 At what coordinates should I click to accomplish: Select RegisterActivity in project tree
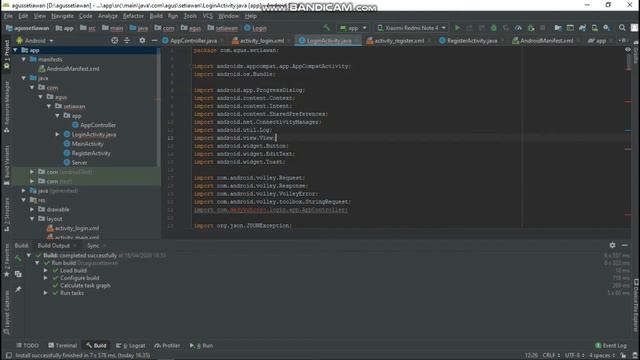click(x=91, y=153)
